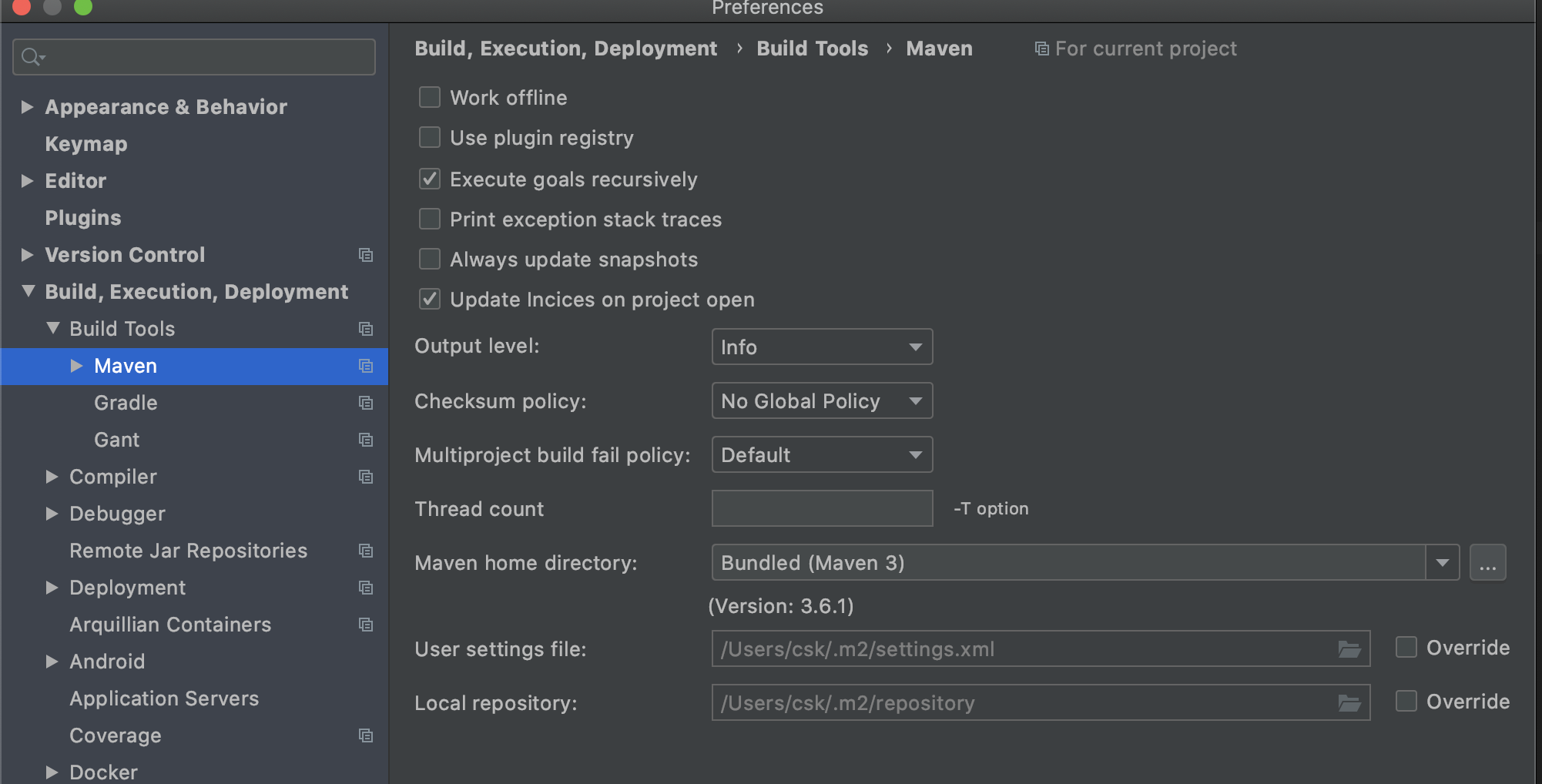Open the Output level dropdown
This screenshot has height=784, width=1542.
pos(822,347)
